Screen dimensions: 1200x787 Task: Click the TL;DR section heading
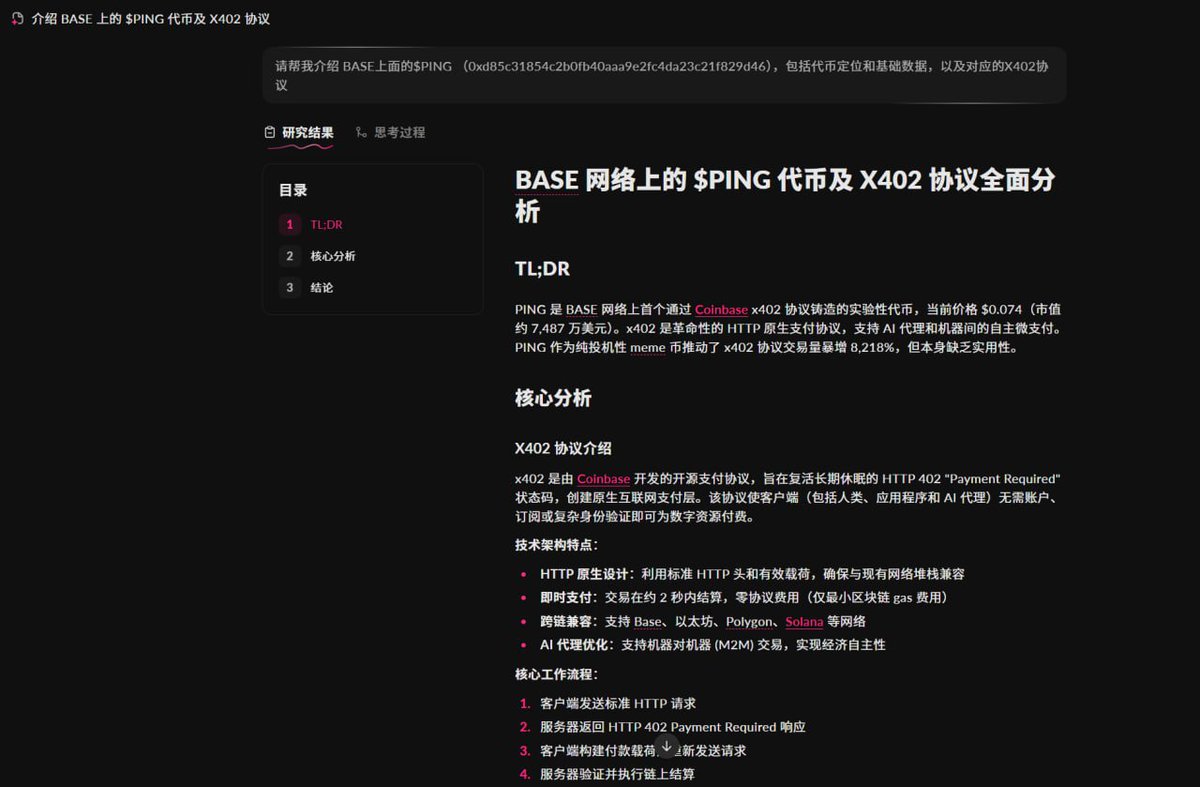click(542, 268)
